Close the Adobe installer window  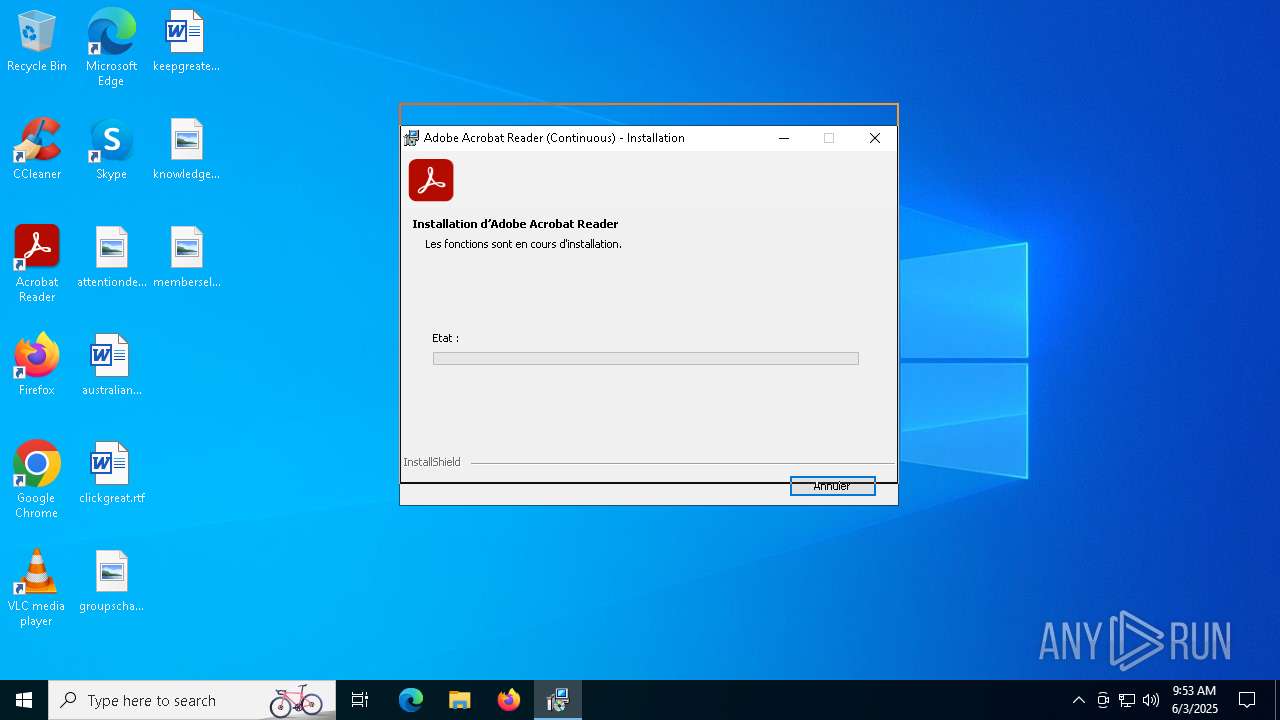(875, 138)
